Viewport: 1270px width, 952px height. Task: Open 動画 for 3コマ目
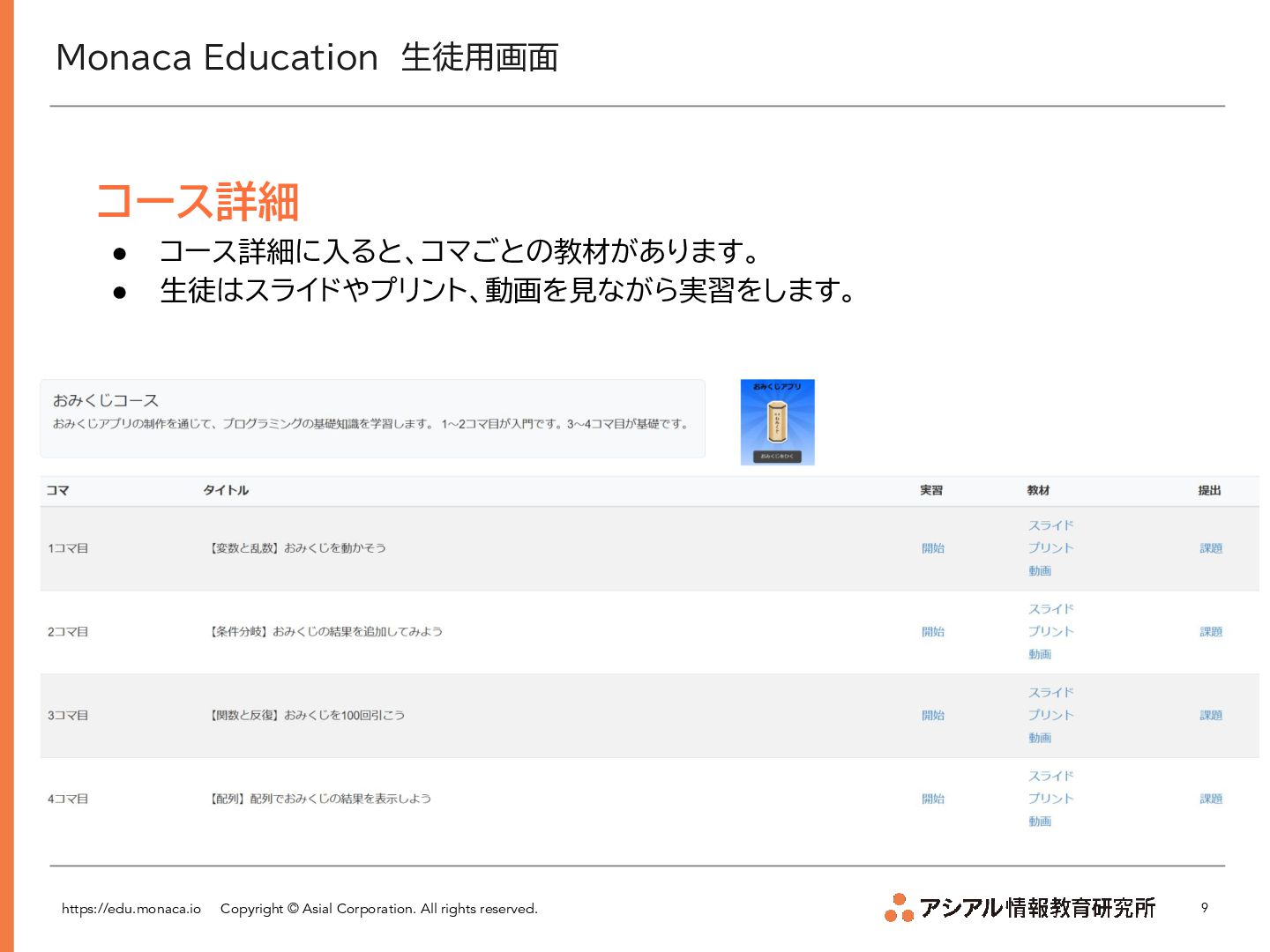pyautogui.click(x=1039, y=739)
